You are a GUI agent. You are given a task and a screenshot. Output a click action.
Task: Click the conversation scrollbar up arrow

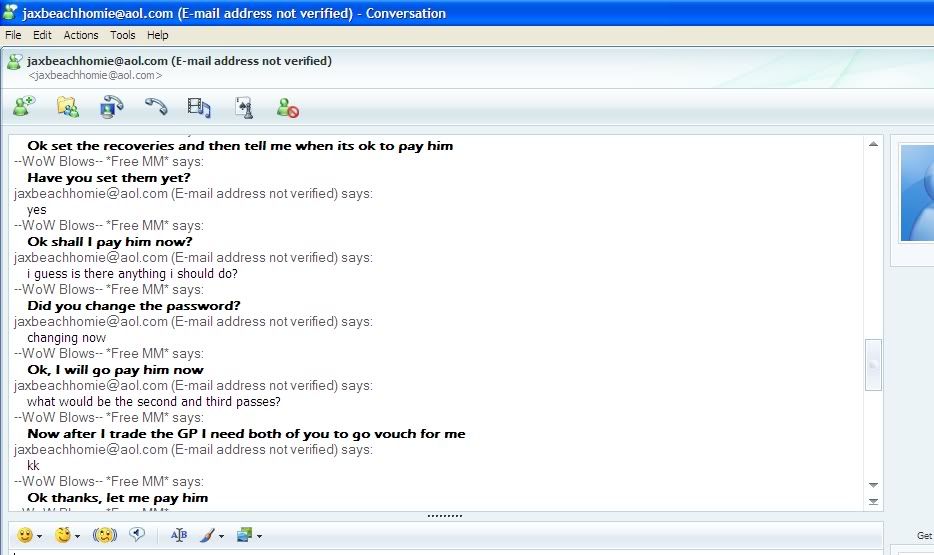tap(873, 144)
